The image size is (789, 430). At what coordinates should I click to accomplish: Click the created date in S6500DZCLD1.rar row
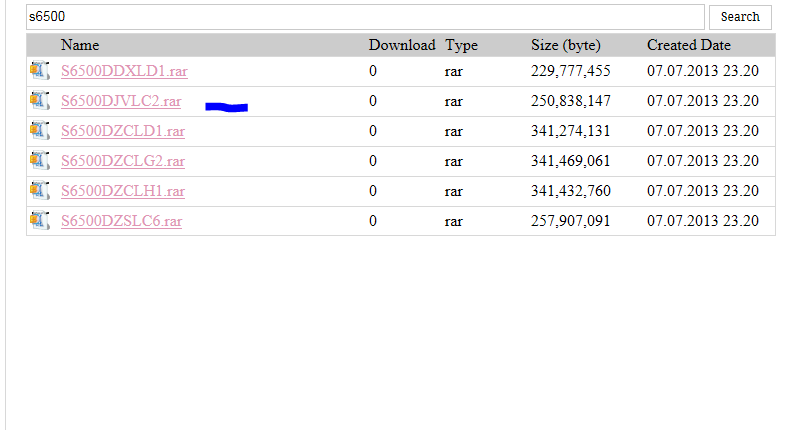coord(703,131)
